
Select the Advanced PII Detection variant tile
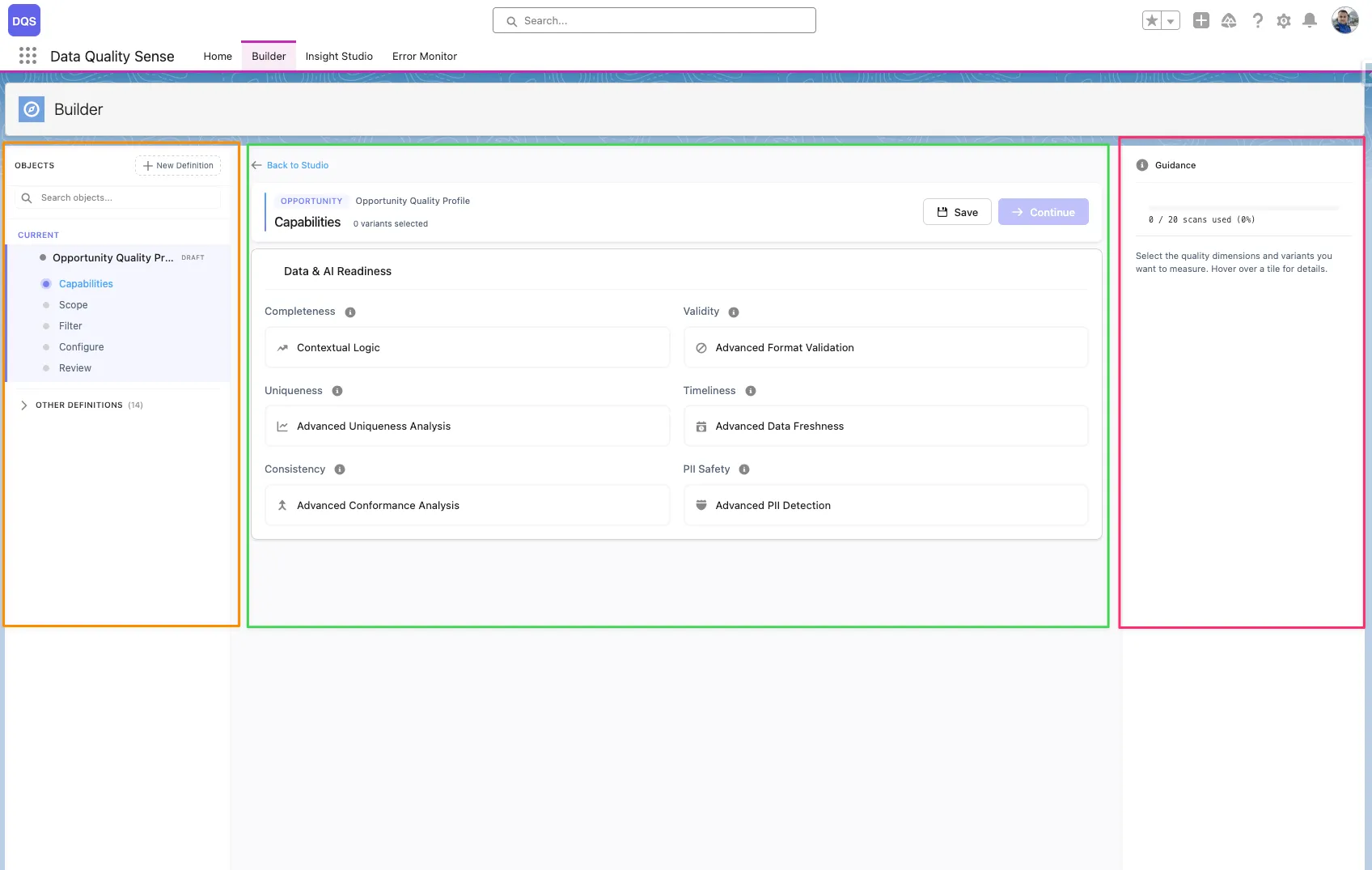[885, 505]
